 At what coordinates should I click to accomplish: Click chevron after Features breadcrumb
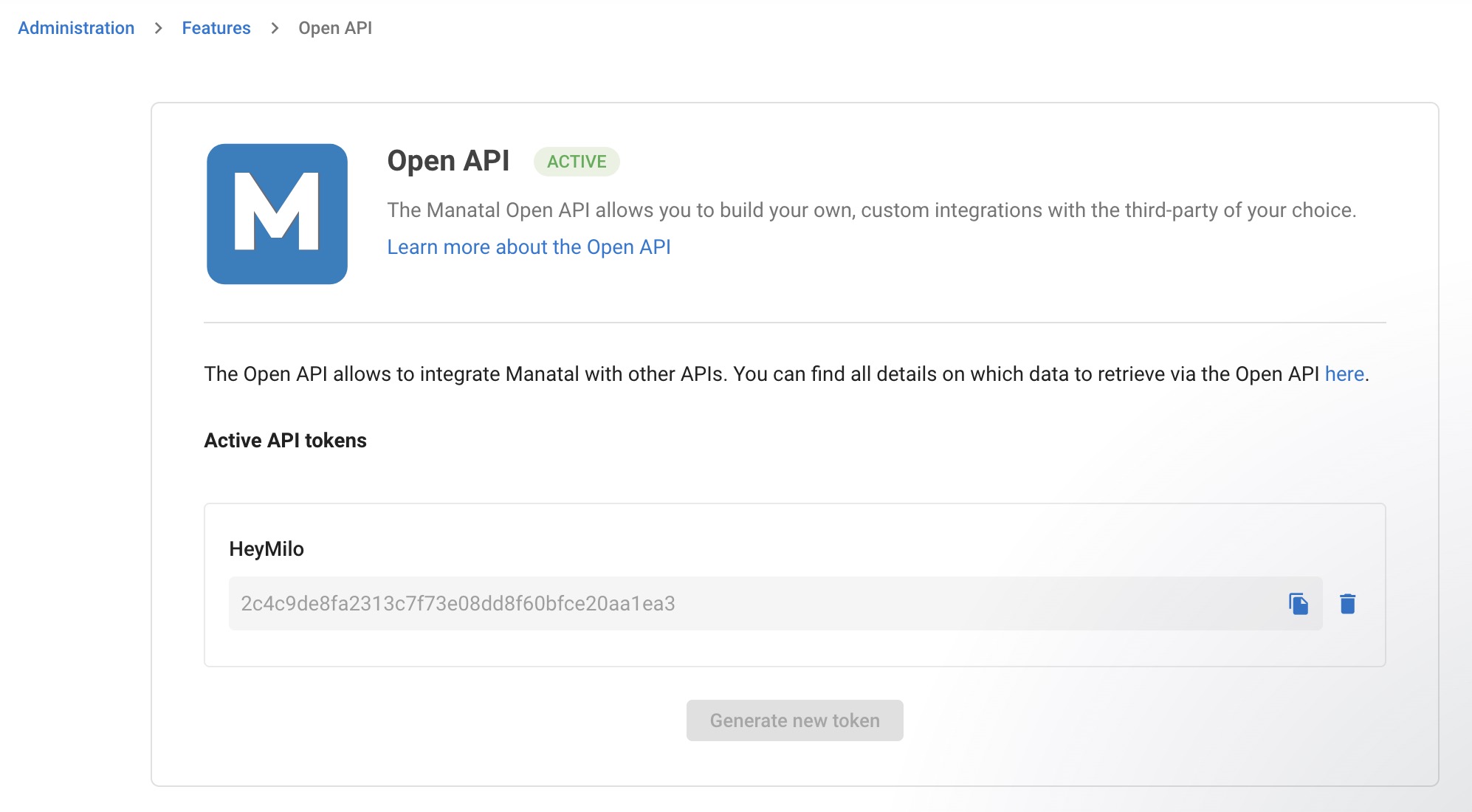pyautogui.click(x=275, y=28)
